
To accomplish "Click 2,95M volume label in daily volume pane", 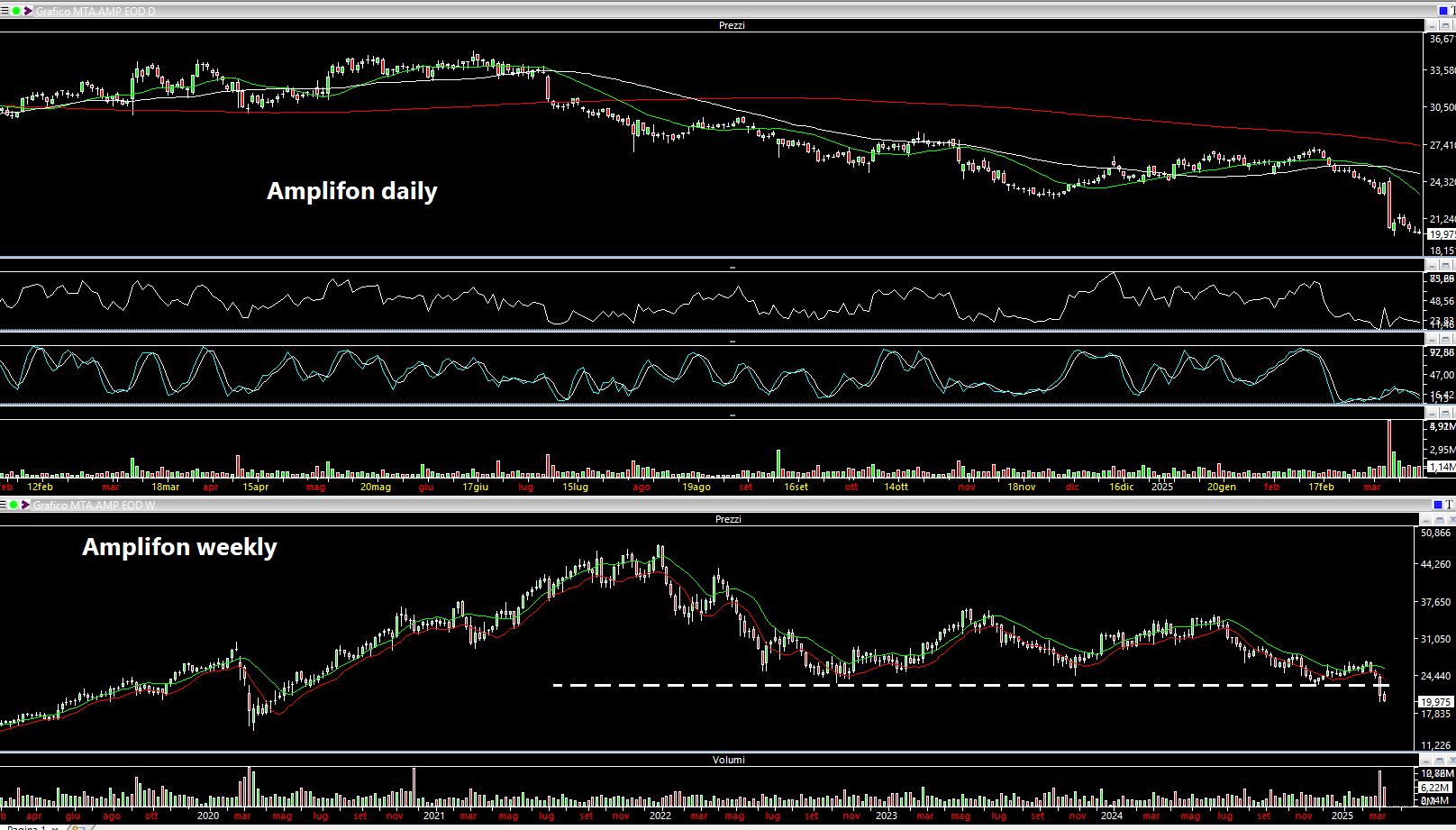I will [x=1442, y=449].
